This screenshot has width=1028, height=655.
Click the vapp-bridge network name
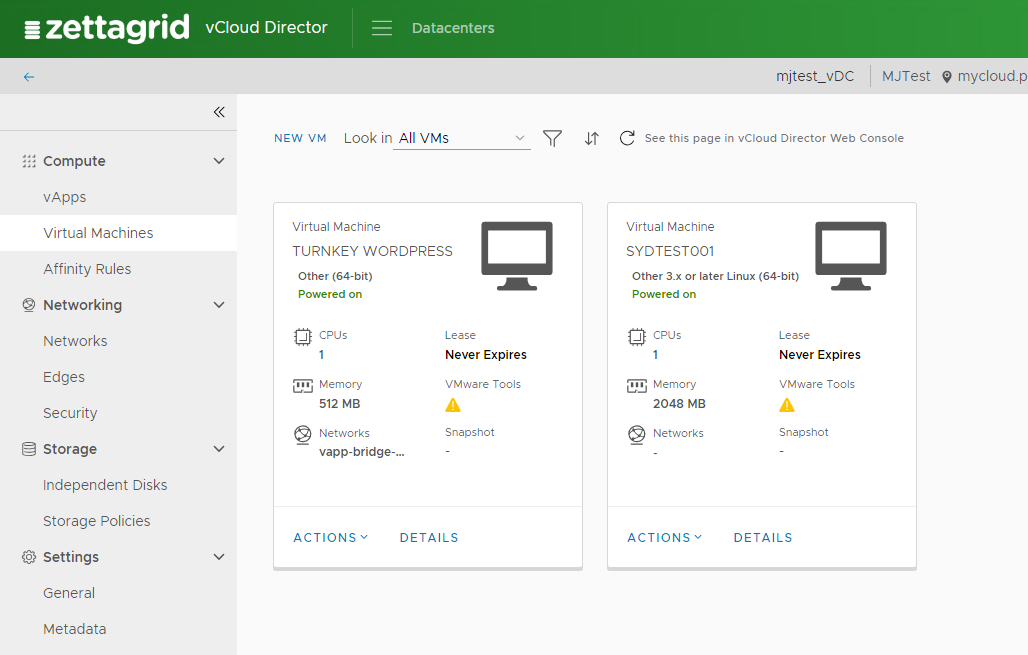tap(362, 452)
